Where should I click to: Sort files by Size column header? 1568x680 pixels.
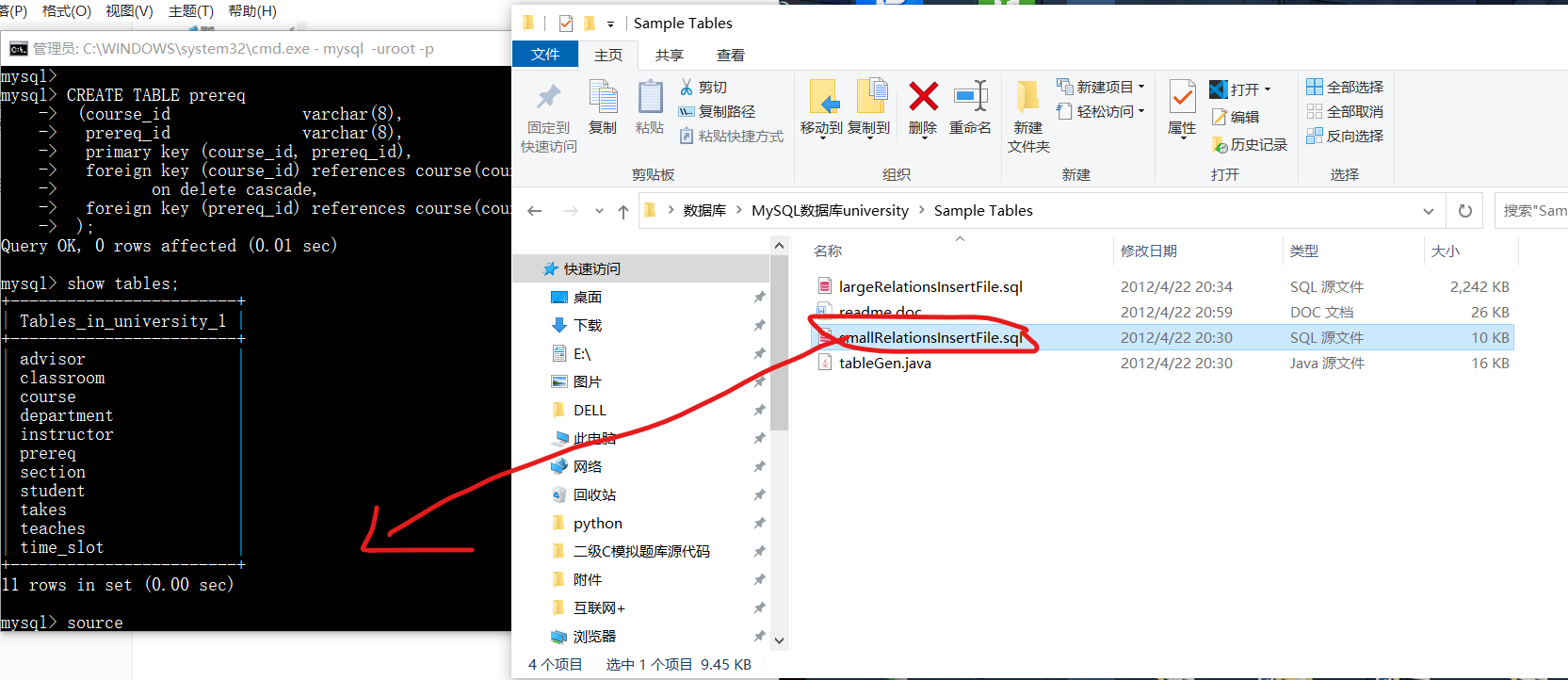[x=1470, y=251]
